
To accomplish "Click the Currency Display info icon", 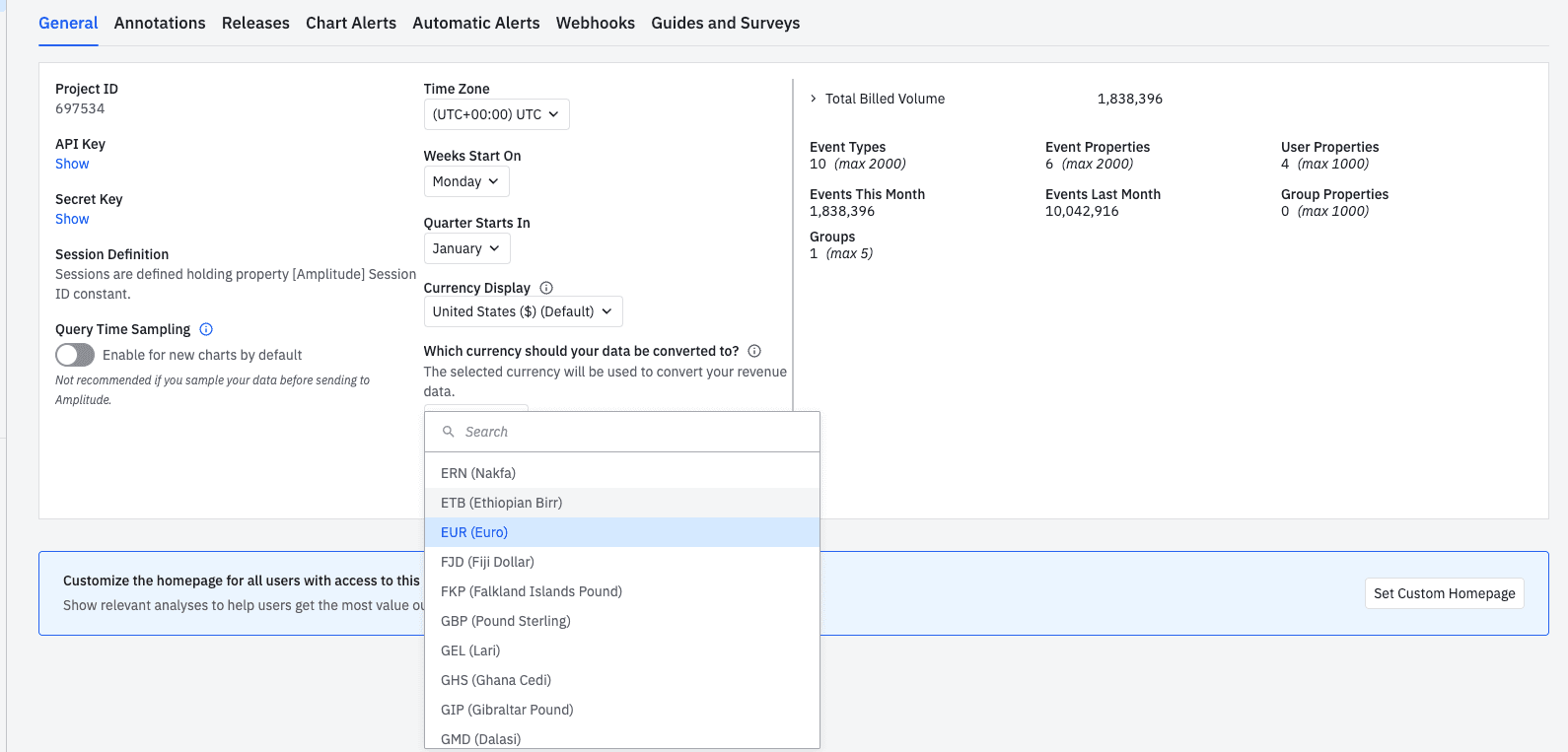I will (546, 288).
